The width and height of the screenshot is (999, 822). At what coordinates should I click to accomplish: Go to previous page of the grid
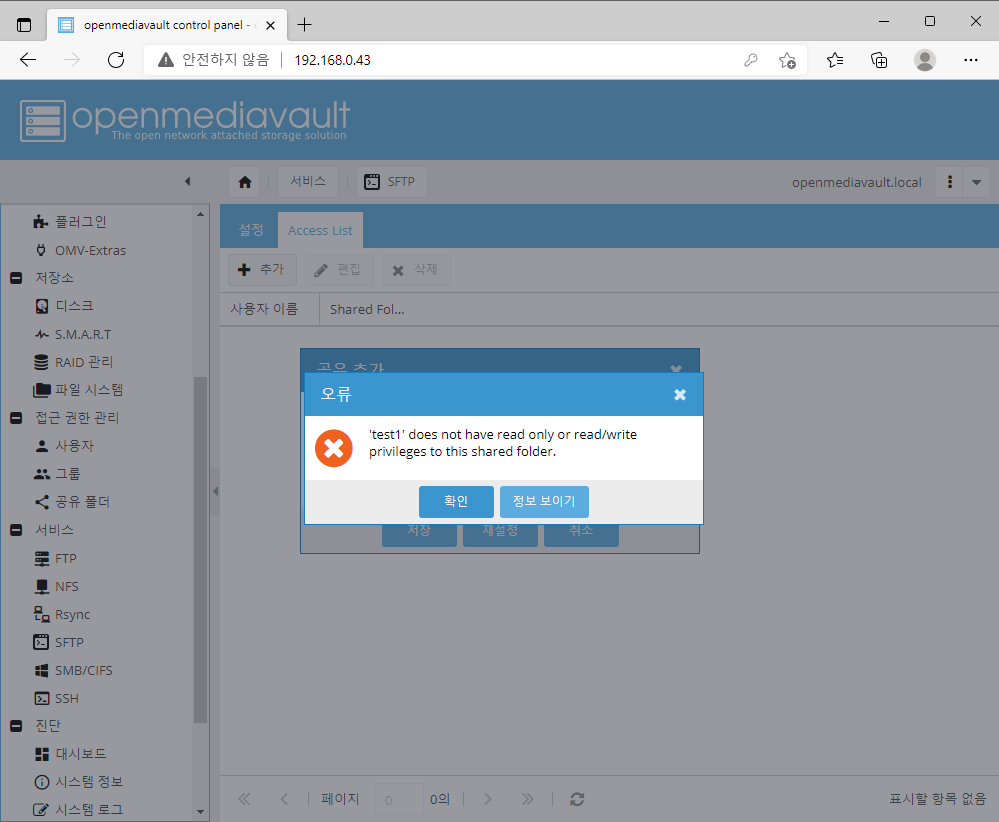284,799
